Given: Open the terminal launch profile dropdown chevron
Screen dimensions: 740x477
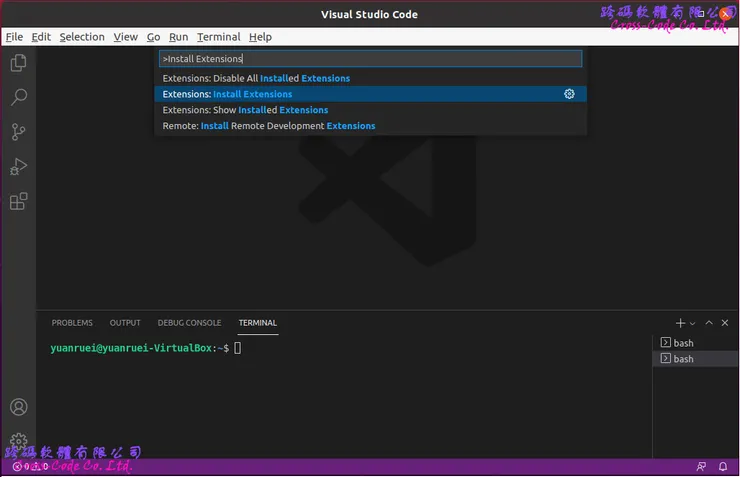Looking at the screenshot, I should pyautogui.click(x=692, y=324).
